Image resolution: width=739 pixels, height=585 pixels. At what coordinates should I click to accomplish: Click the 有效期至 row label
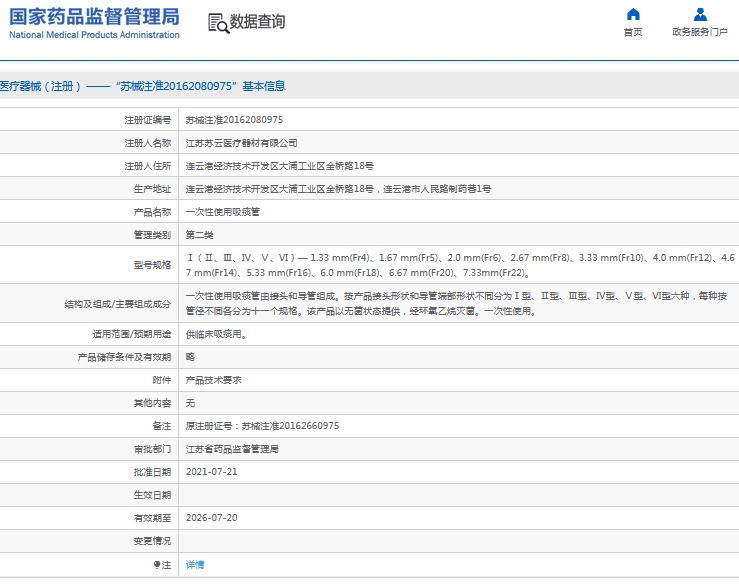click(152, 518)
